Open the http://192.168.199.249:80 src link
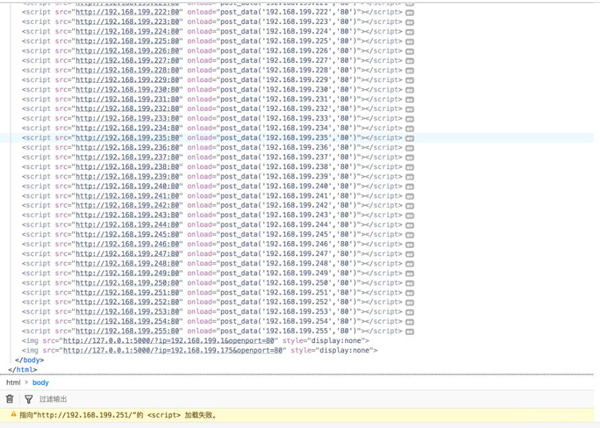This screenshot has height=428, width=600. (127, 273)
